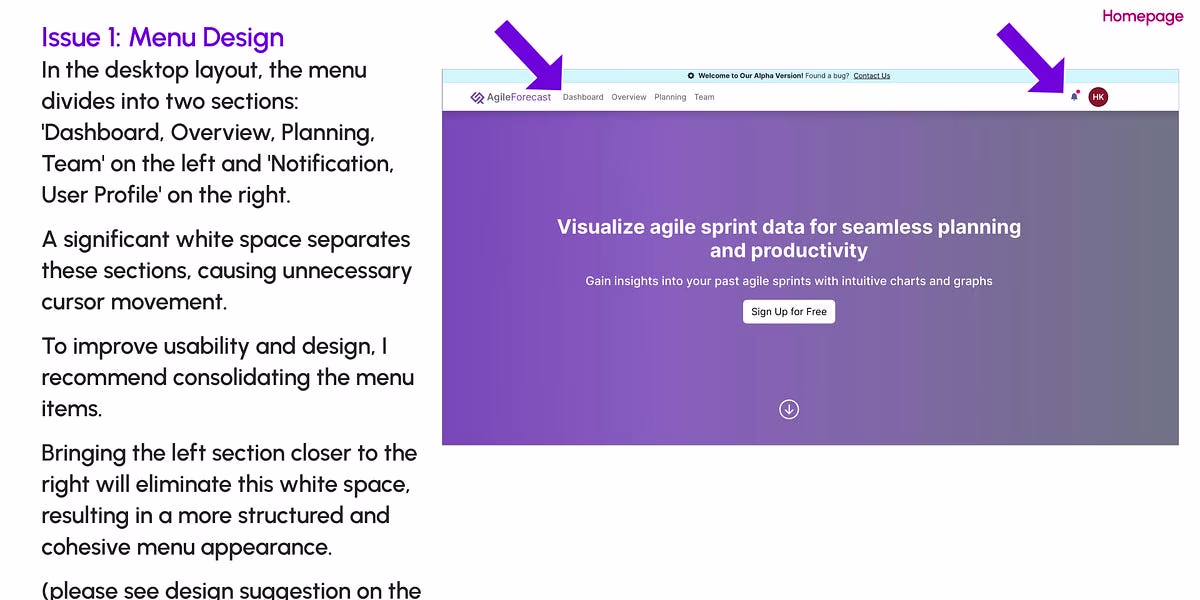Click the AgileForecast logo icon

[477, 97]
